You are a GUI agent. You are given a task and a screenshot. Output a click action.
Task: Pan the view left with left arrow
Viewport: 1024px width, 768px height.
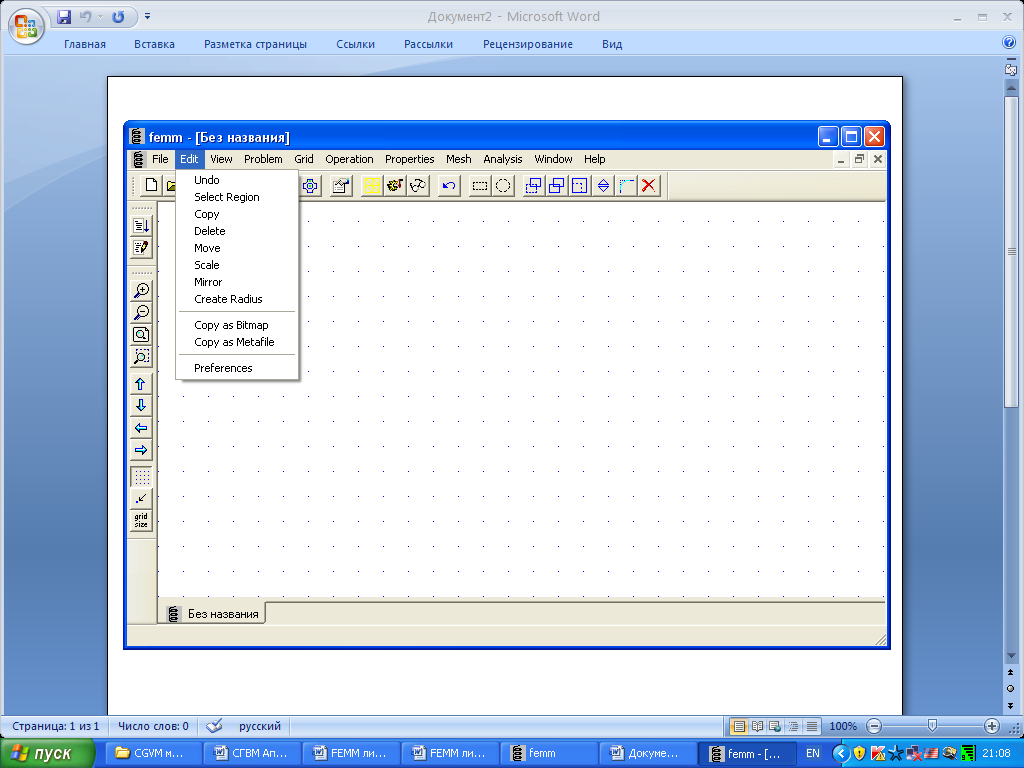point(141,428)
